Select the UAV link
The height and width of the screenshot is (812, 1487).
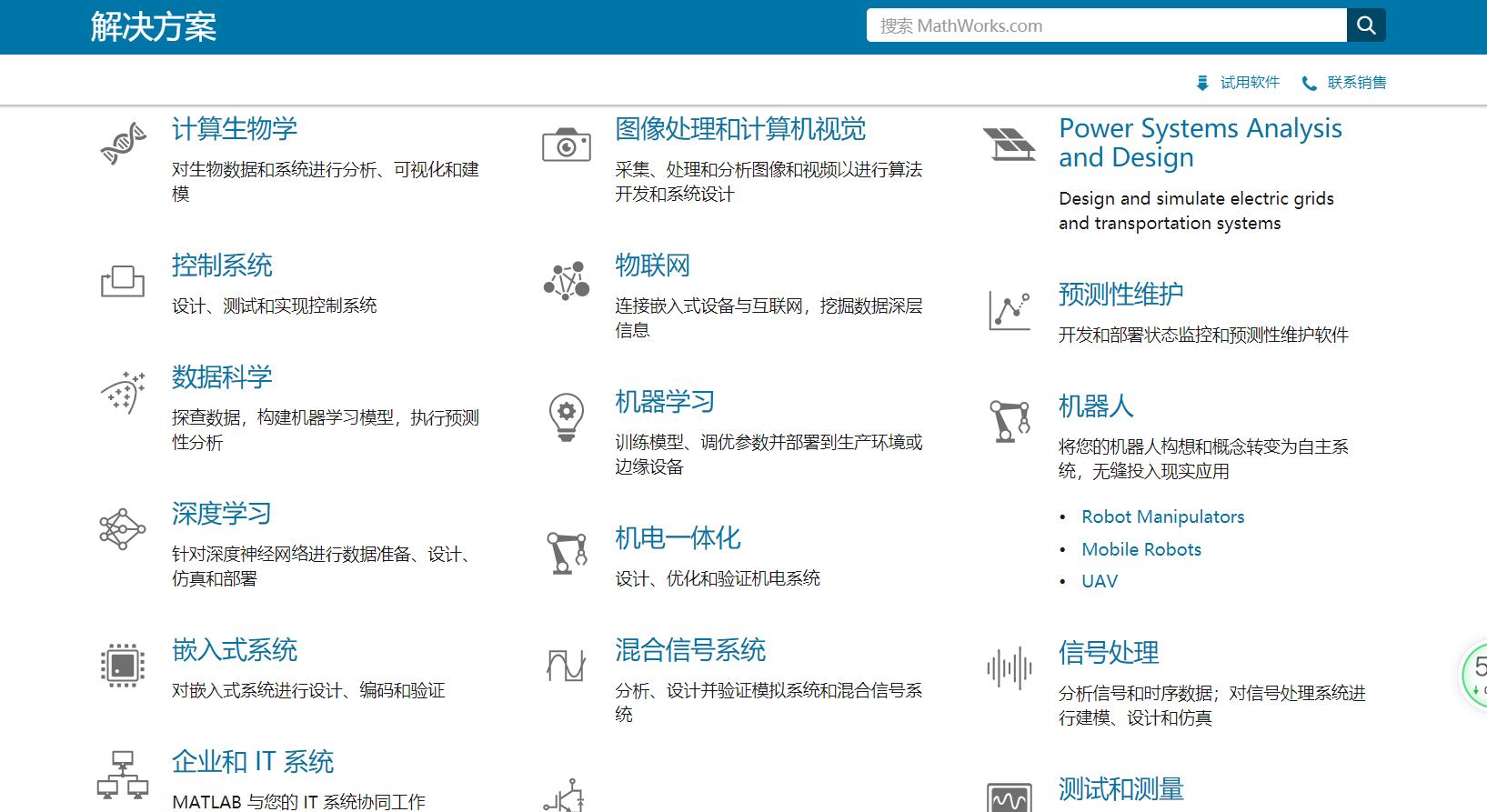(1099, 581)
